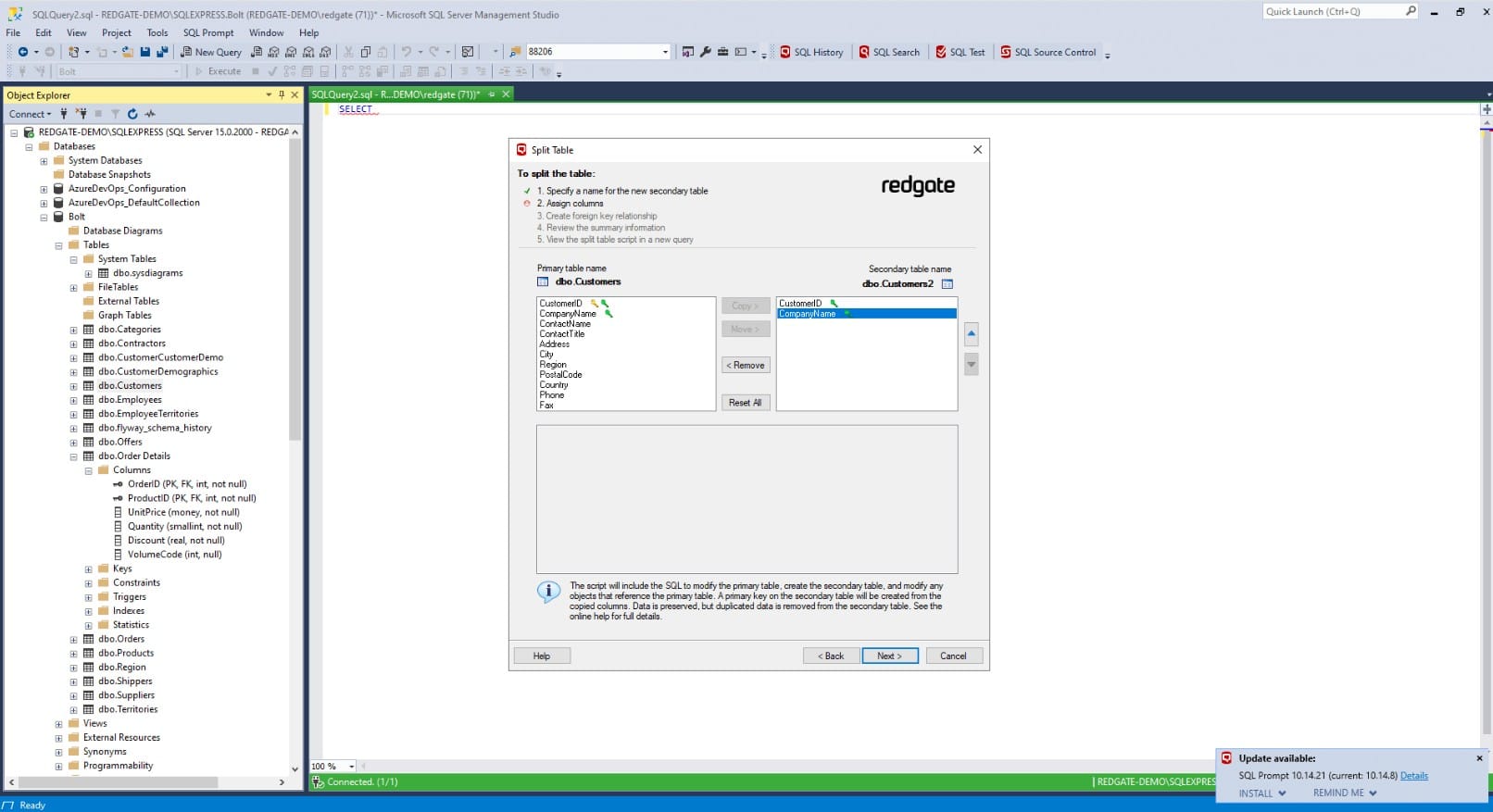Click Cancel in Split Table dialog
This screenshot has height=812, width=1493.
(953, 656)
